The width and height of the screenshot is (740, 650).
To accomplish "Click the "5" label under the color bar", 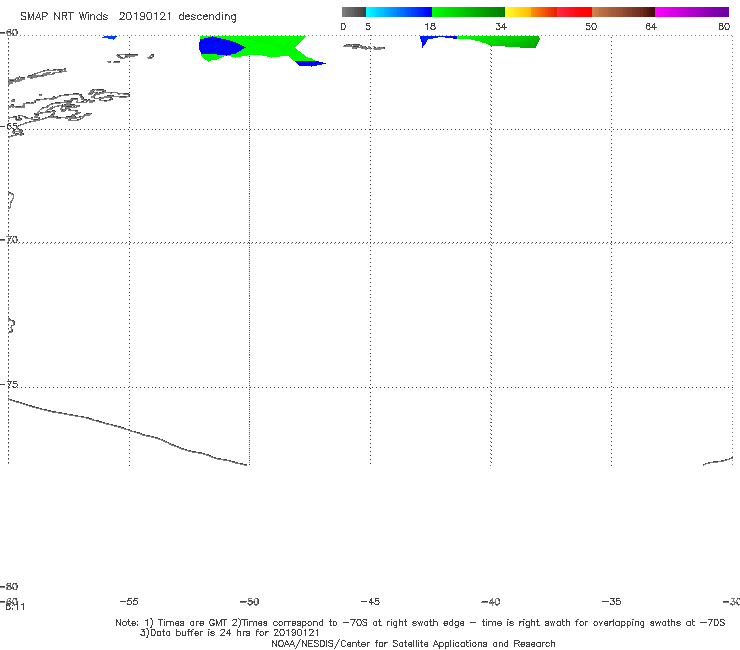I will point(368,27).
